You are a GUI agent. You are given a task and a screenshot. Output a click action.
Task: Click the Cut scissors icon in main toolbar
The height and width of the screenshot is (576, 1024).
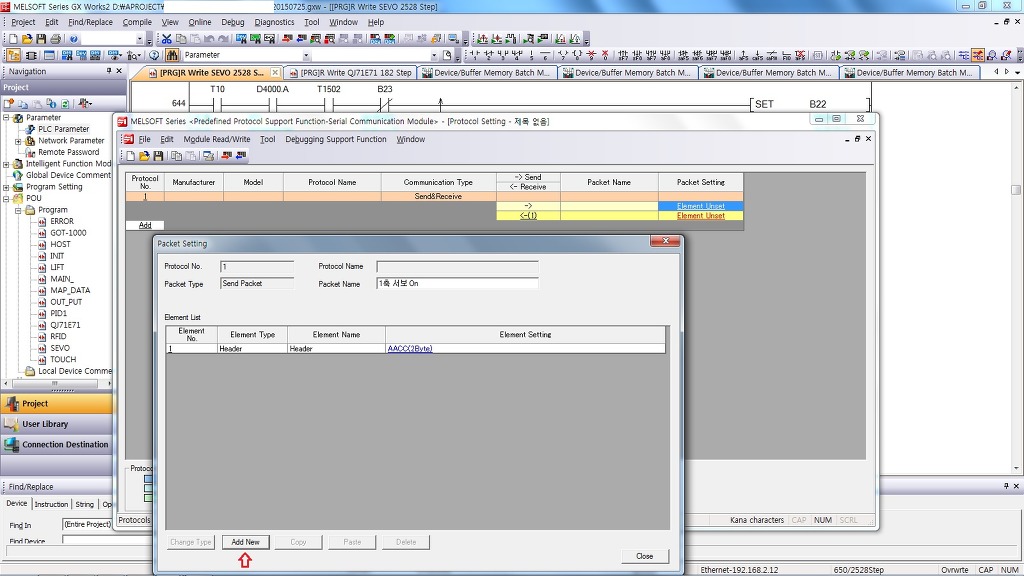click(167, 39)
